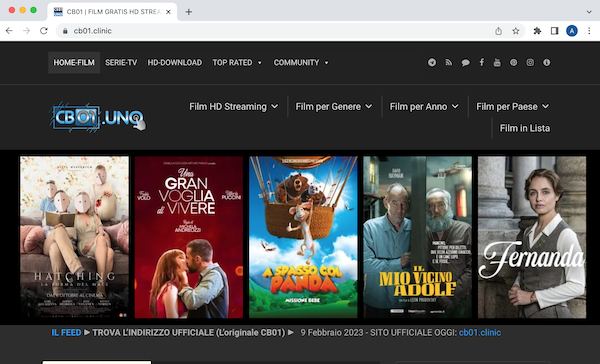Open Il Mio Vicino Adolf poster

coord(417,237)
